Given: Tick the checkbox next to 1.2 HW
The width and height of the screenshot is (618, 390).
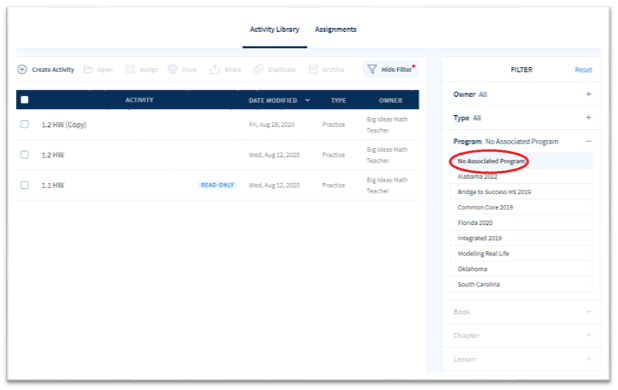Looking at the screenshot, I should 24,154.
